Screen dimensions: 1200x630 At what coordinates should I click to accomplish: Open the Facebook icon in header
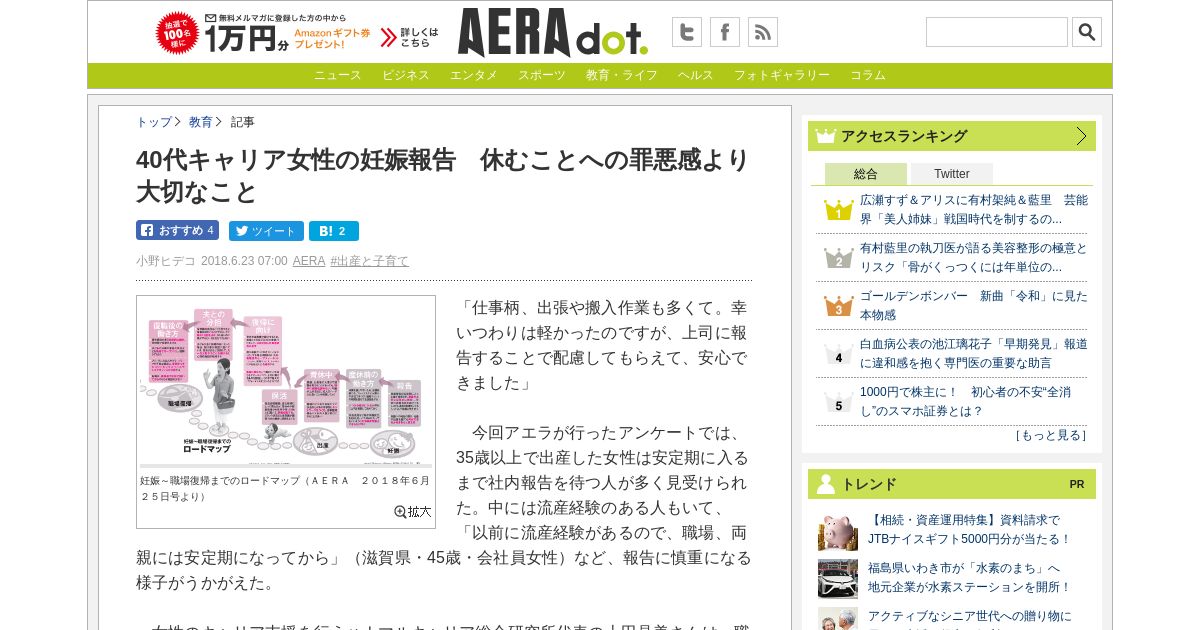(x=725, y=32)
